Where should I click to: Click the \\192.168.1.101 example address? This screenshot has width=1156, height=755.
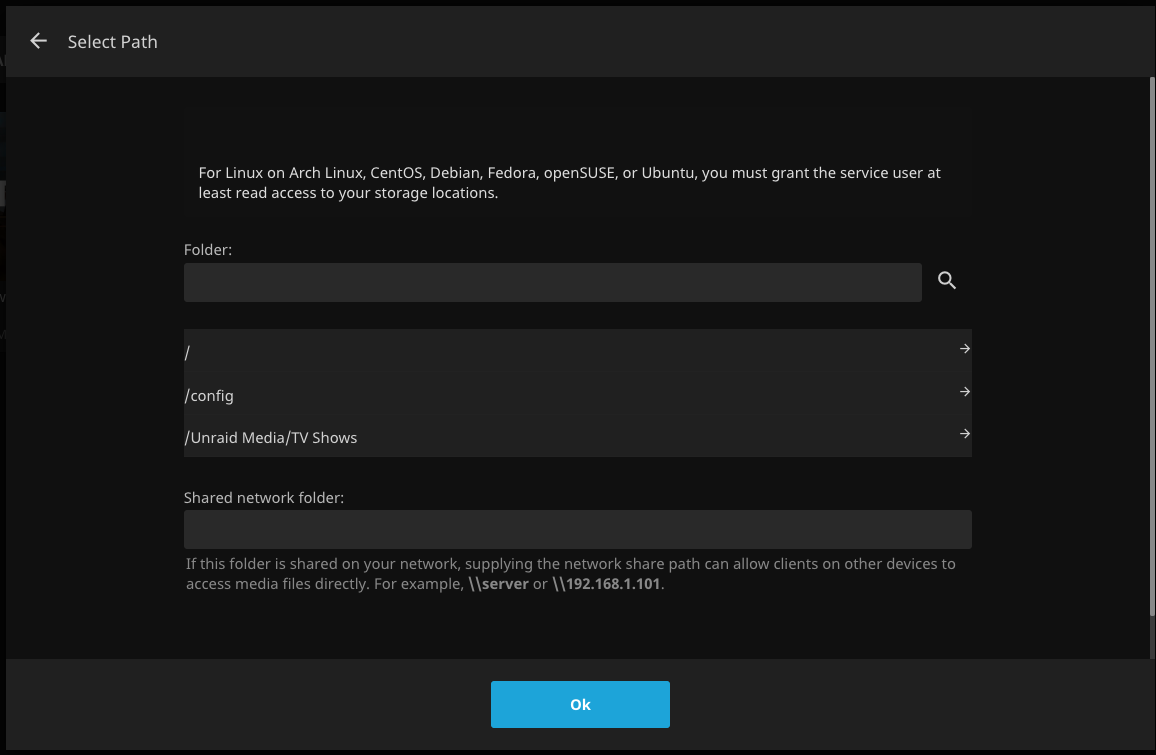(606, 584)
